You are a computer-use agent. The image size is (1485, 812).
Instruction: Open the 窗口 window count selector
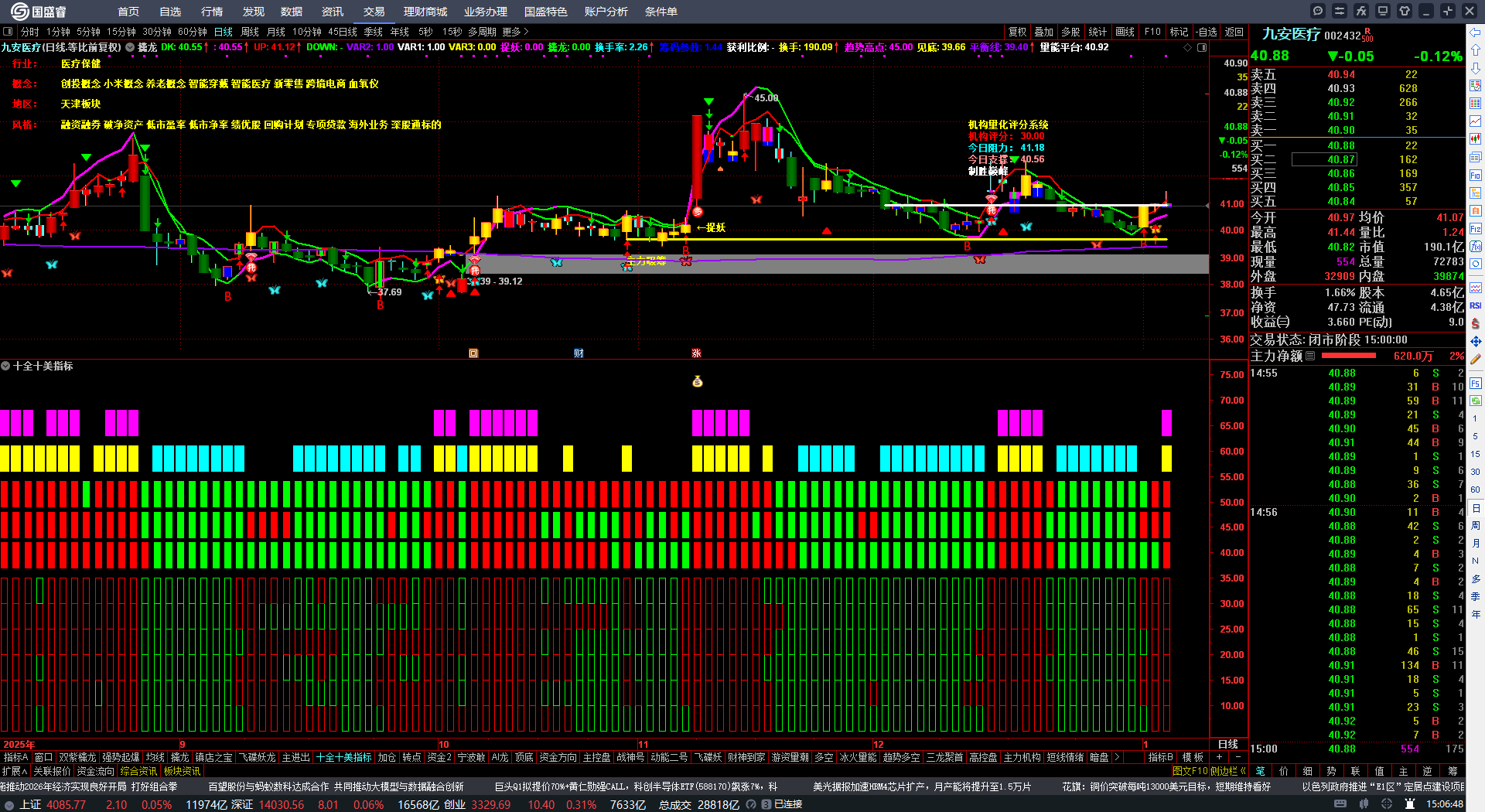pyautogui.click(x=43, y=757)
